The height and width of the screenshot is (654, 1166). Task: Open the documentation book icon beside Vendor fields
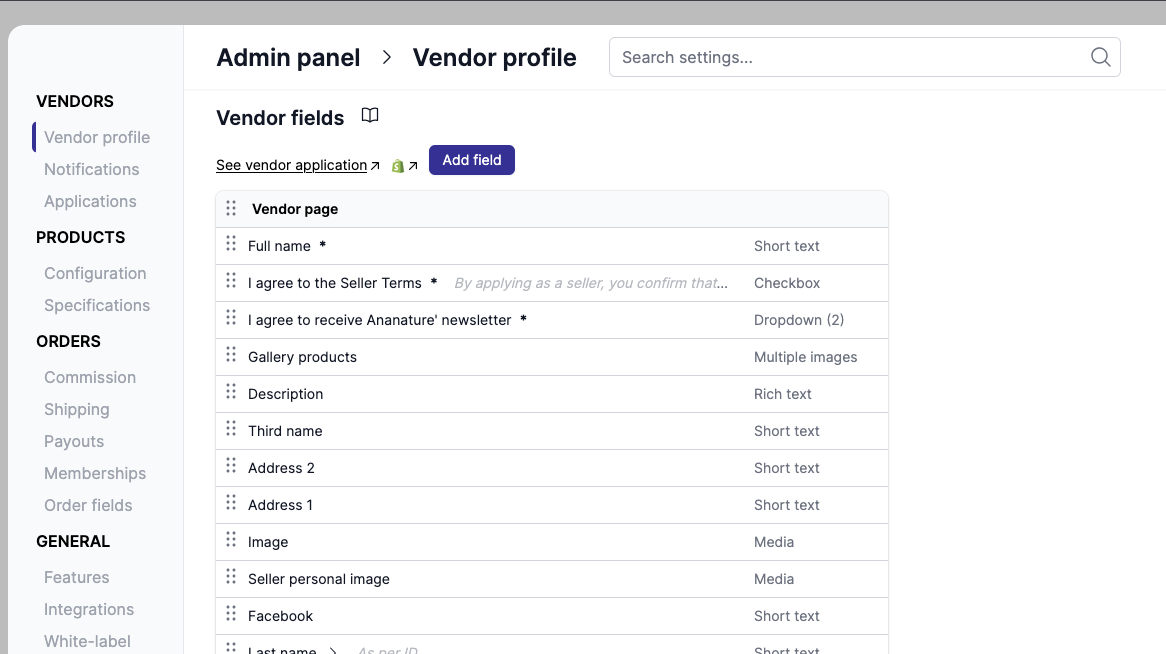370,116
